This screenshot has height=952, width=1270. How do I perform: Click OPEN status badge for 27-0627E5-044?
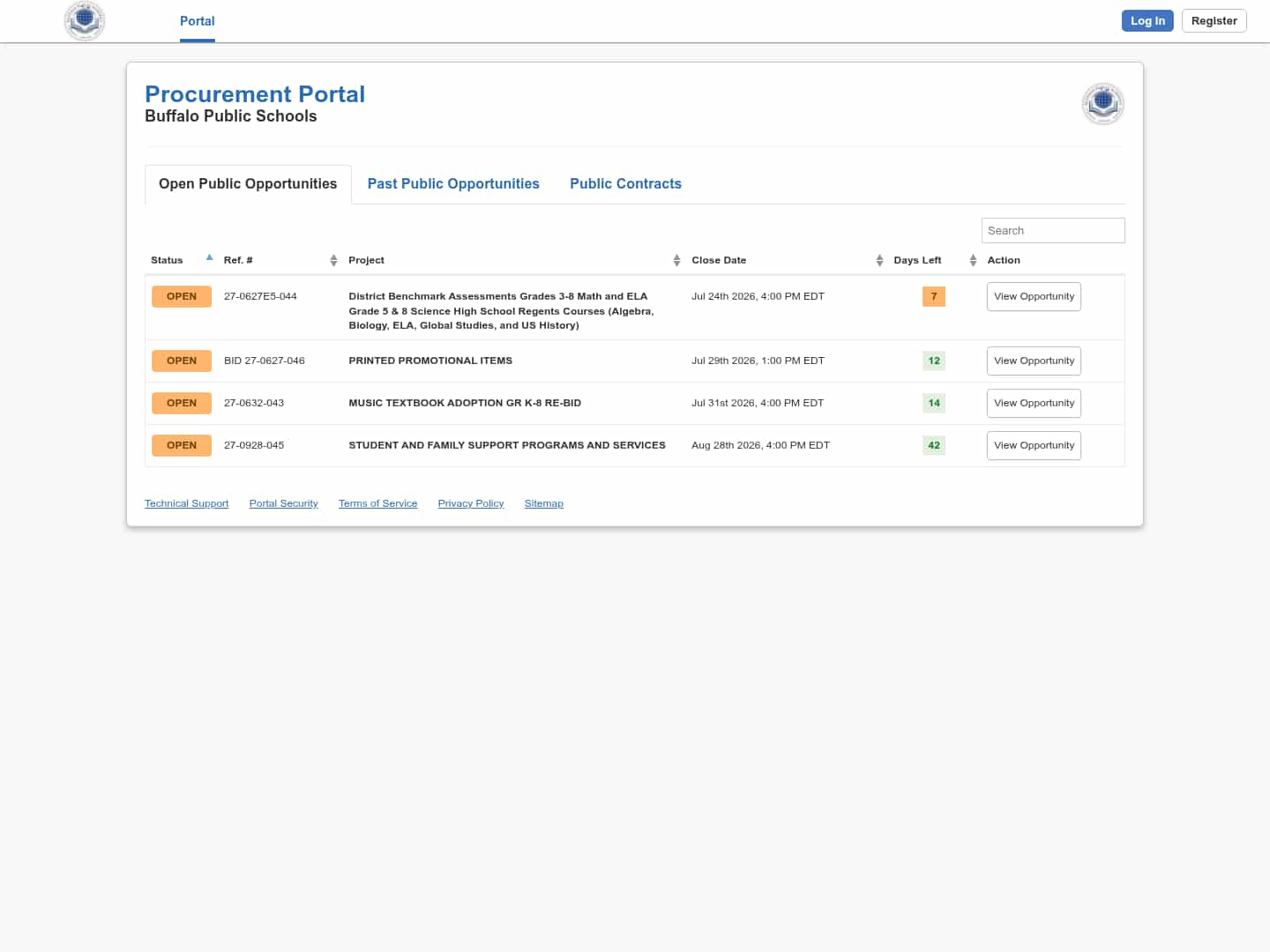coord(182,296)
